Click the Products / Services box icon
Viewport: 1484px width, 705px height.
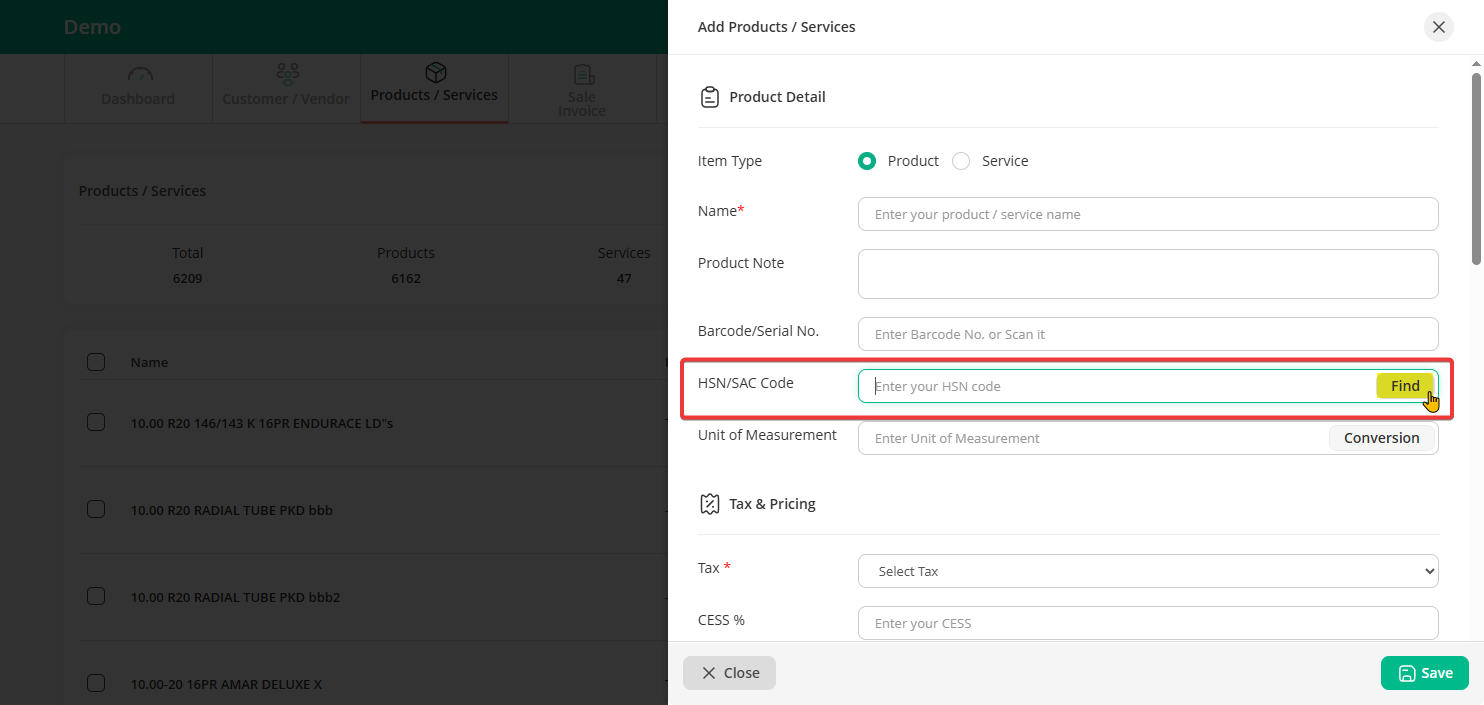coord(435,73)
